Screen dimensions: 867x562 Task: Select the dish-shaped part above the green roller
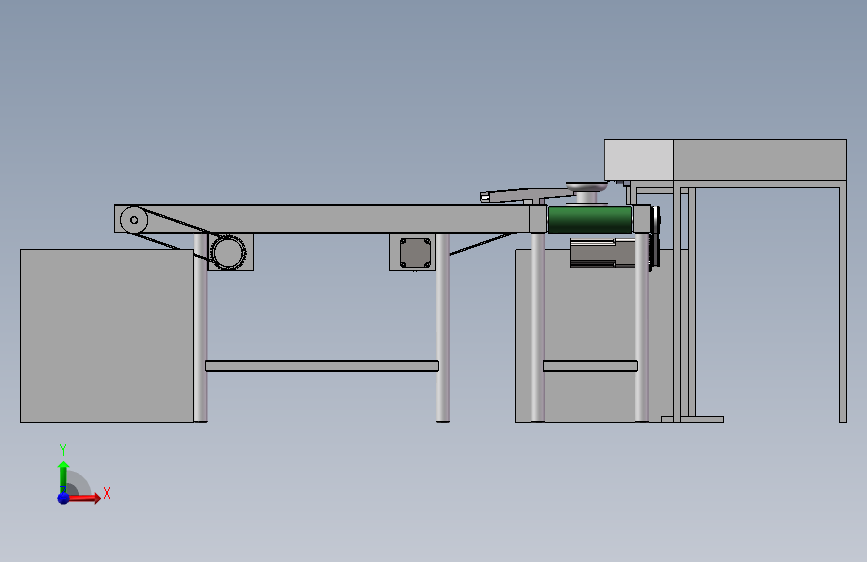(587, 187)
